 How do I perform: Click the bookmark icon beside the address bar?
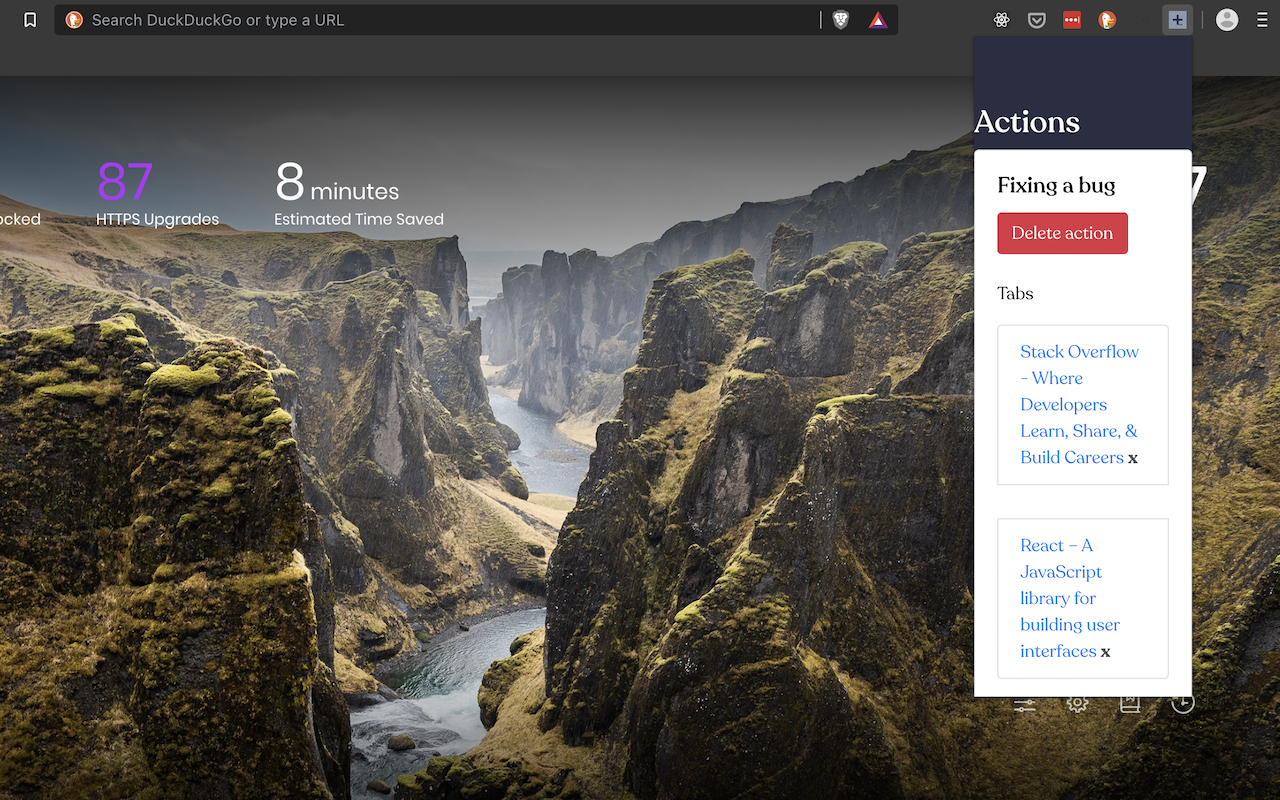coord(30,20)
